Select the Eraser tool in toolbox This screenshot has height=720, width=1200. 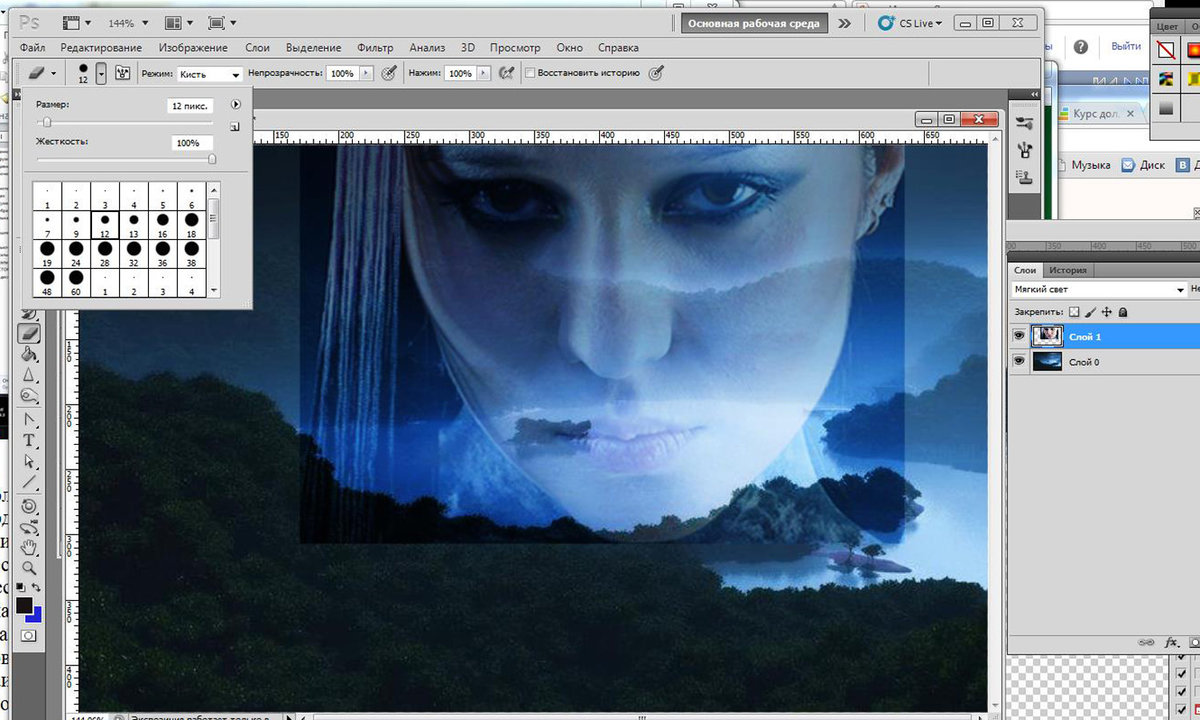pos(29,333)
